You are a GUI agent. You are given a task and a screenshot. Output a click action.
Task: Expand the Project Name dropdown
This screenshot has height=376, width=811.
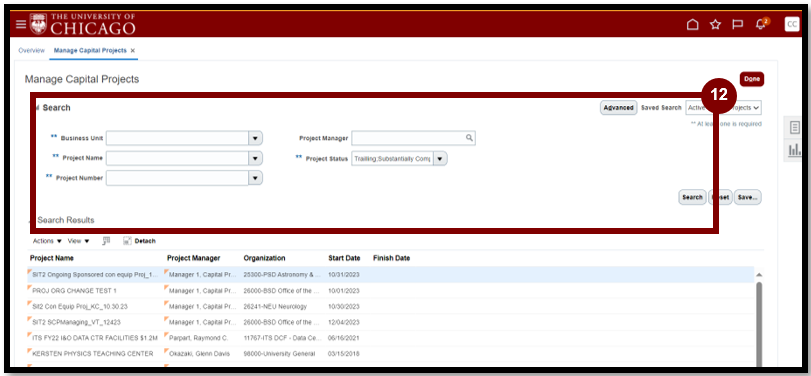(x=256, y=158)
